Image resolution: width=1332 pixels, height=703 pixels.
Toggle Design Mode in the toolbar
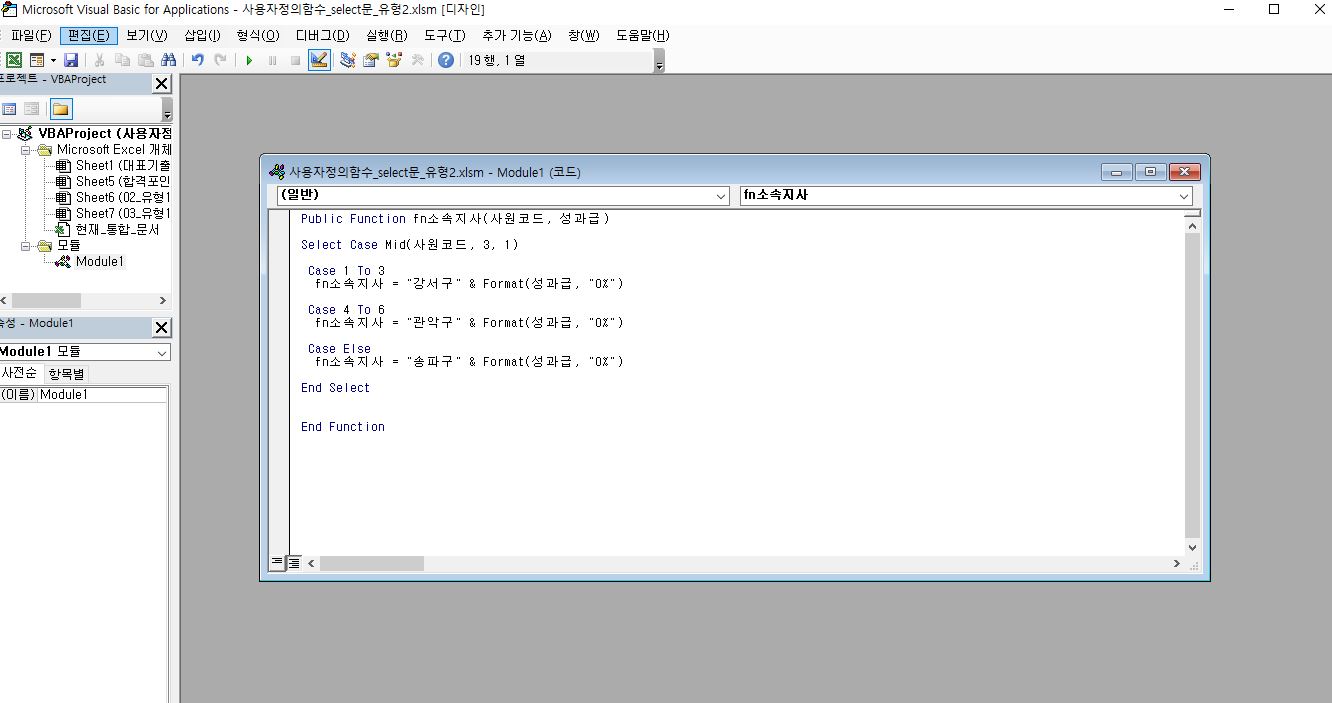click(x=319, y=60)
